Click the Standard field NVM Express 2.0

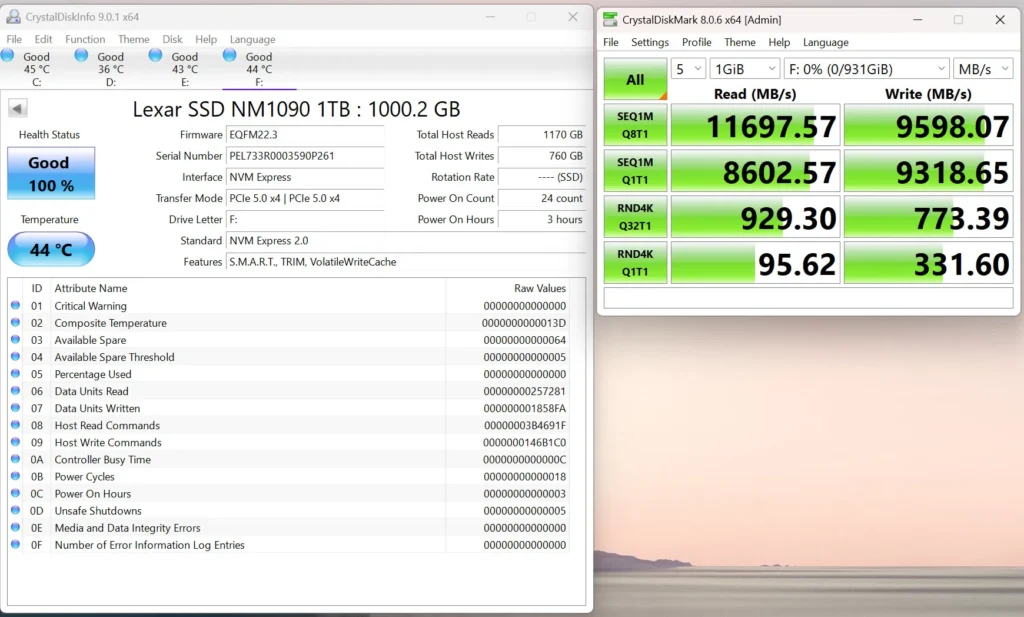click(406, 241)
